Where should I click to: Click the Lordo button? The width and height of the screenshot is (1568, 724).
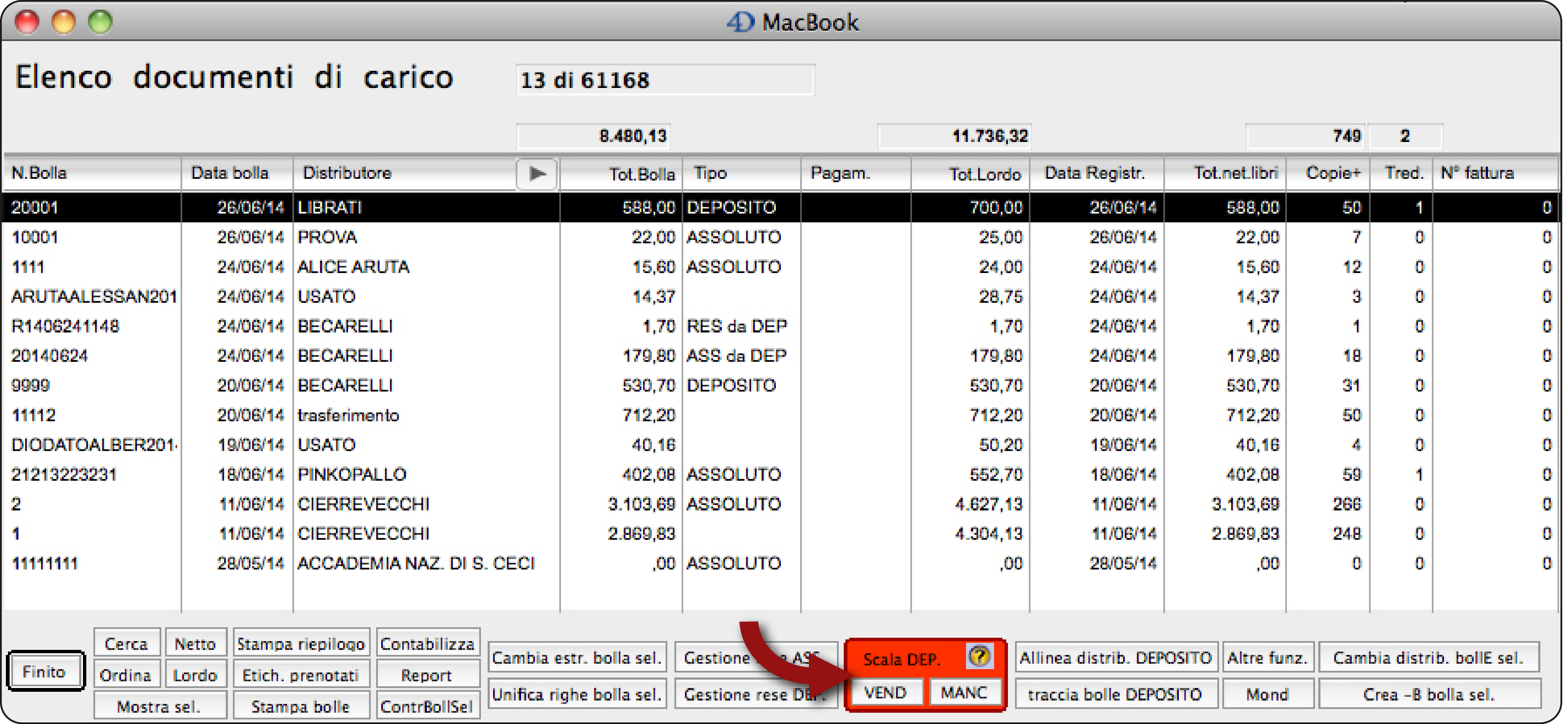[x=195, y=675]
